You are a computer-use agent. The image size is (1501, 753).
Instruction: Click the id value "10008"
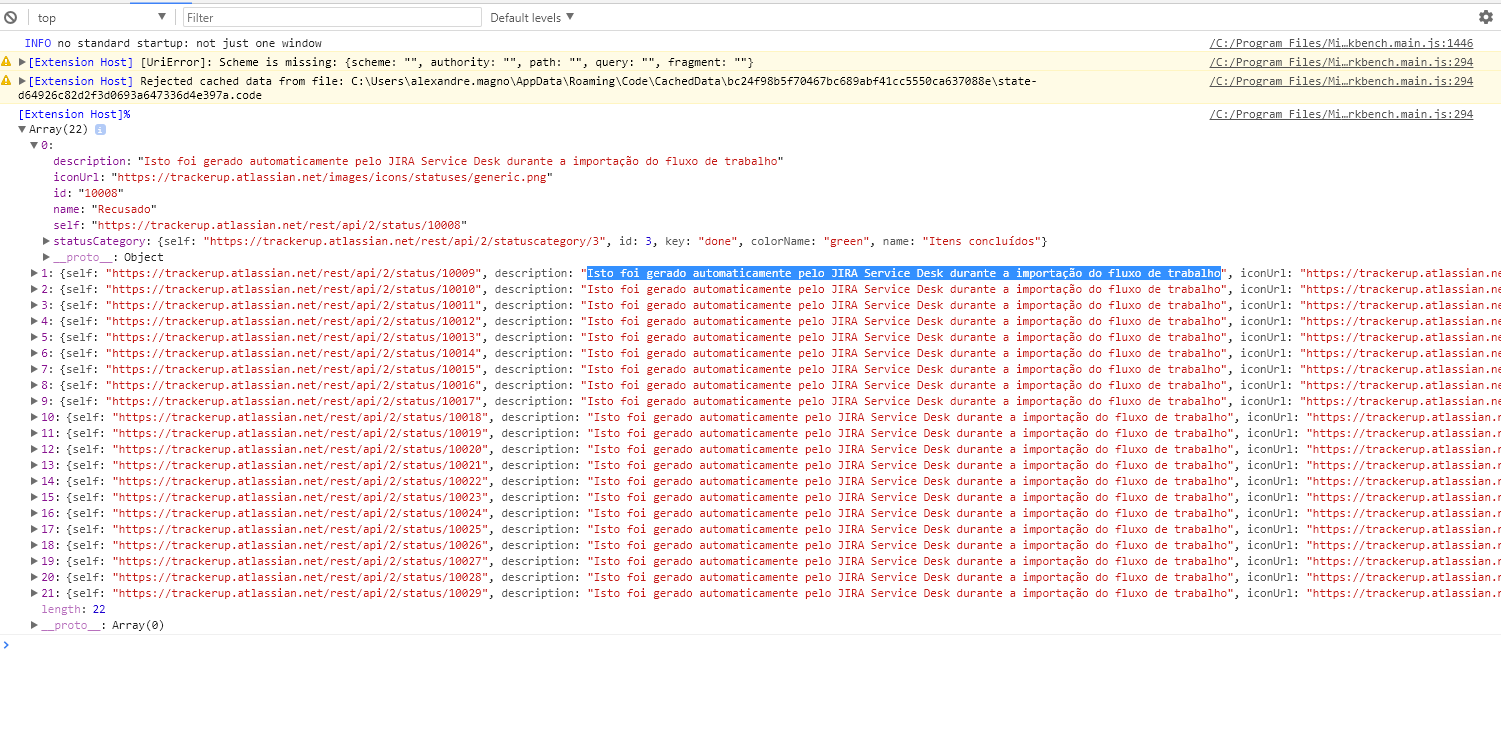[100, 193]
